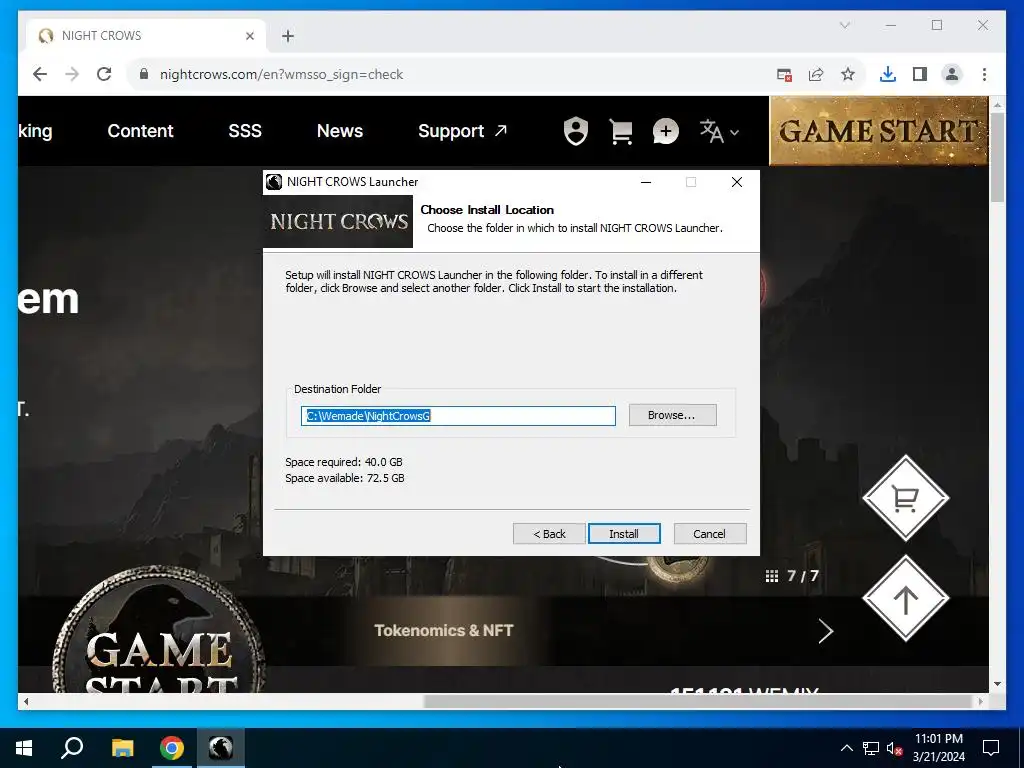Click the diamond scroll-to-top arrow
The image size is (1024, 768).
(905, 598)
